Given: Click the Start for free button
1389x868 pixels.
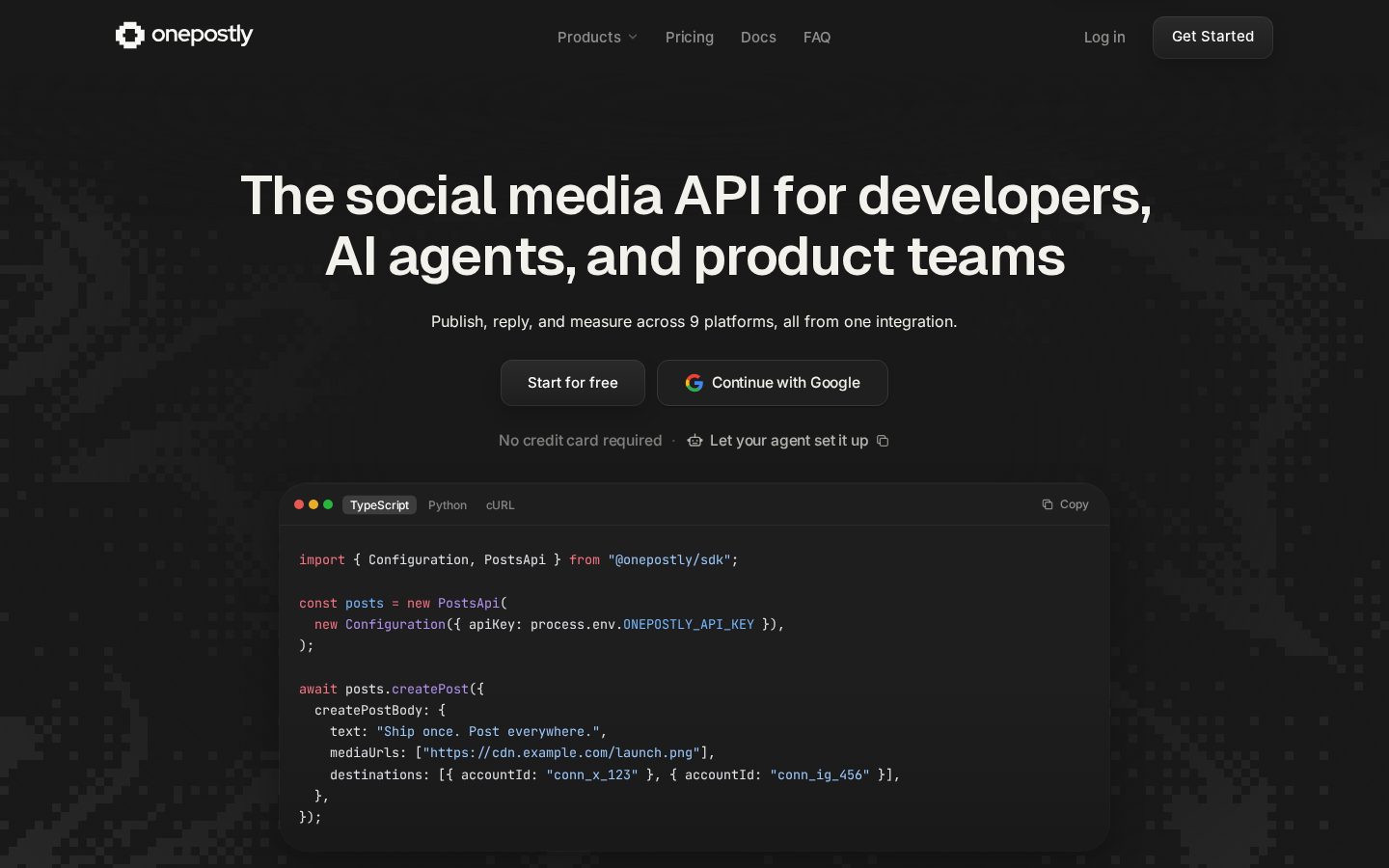Looking at the screenshot, I should [x=573, y=383].
